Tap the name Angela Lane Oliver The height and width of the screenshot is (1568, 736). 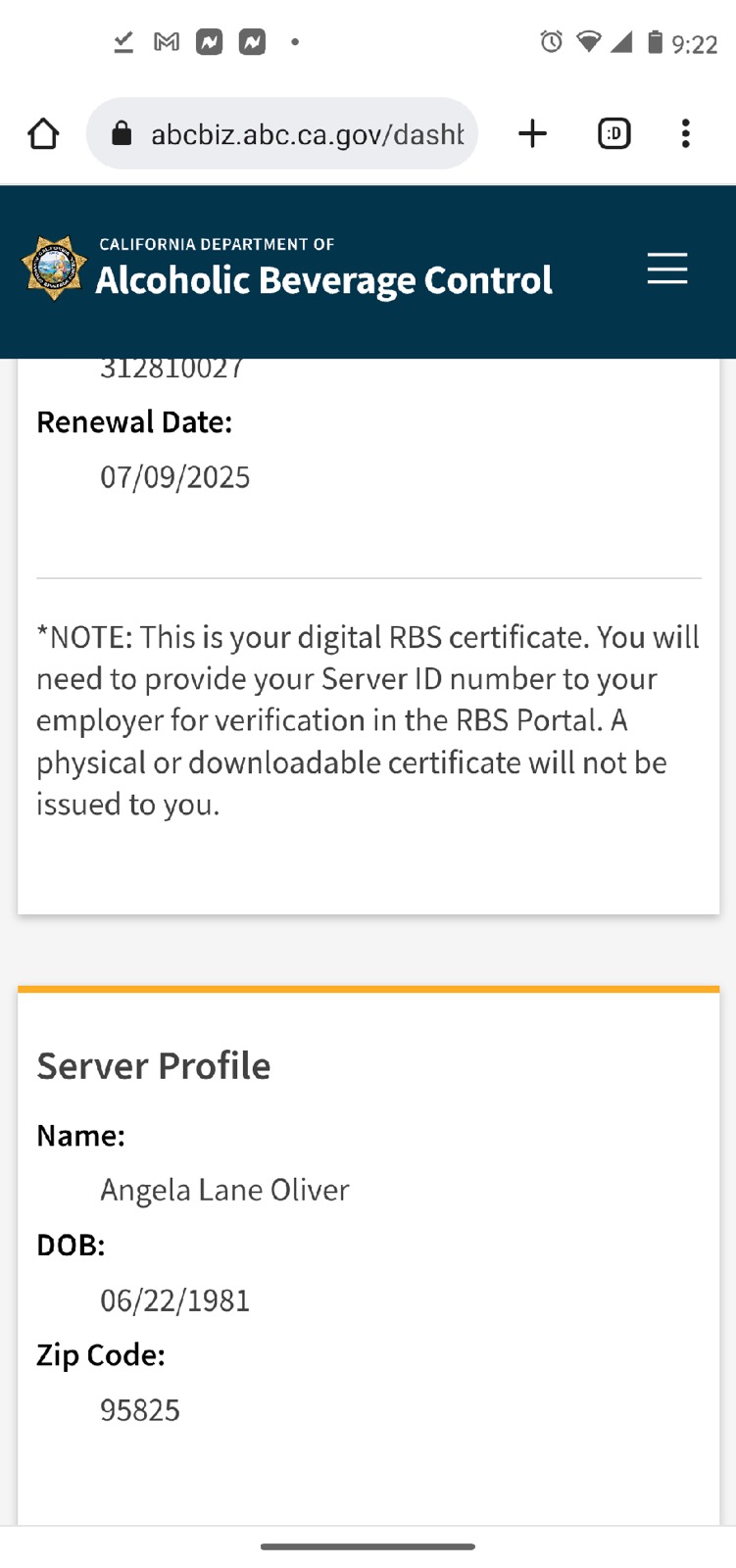click(x=224, y=1190)
